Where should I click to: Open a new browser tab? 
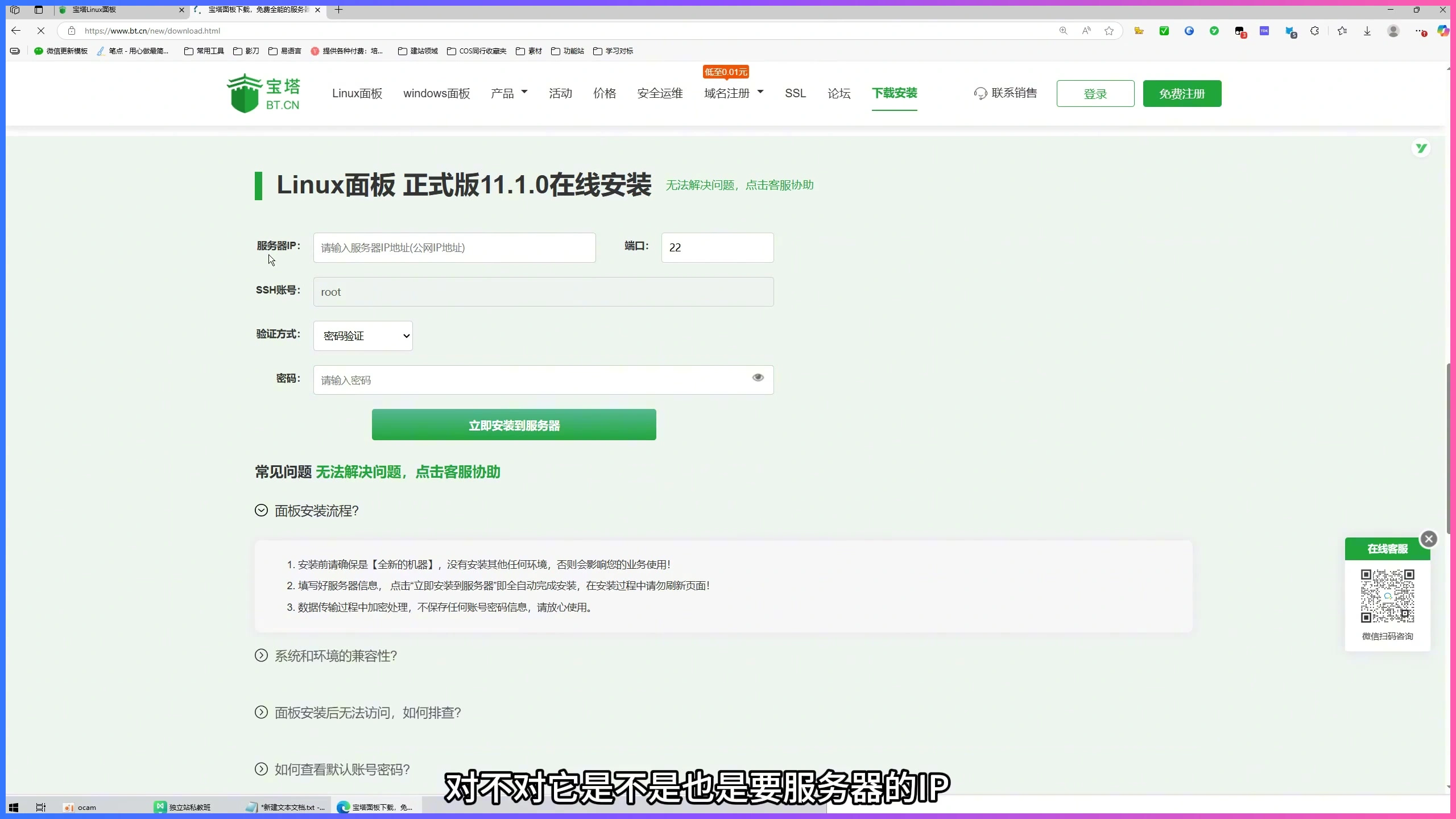(x=338, y=10)
